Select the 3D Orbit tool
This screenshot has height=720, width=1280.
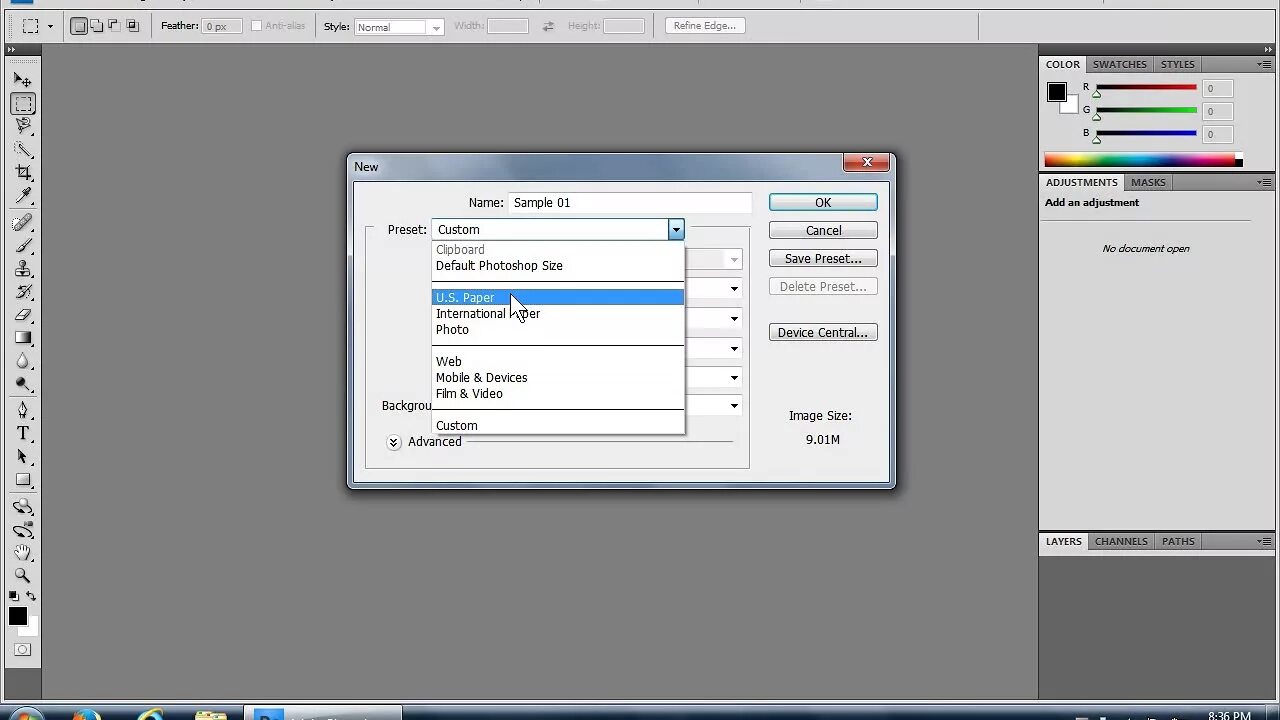coord(23,529)
